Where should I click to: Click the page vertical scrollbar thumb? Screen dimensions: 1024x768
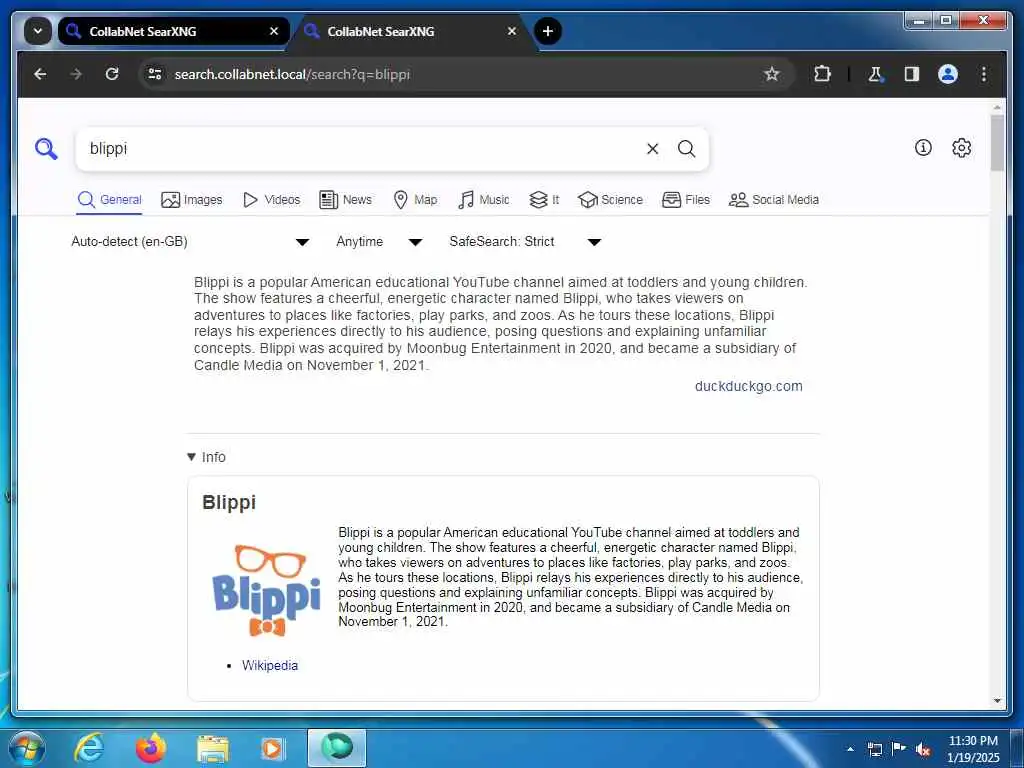[x=997, y=142]
